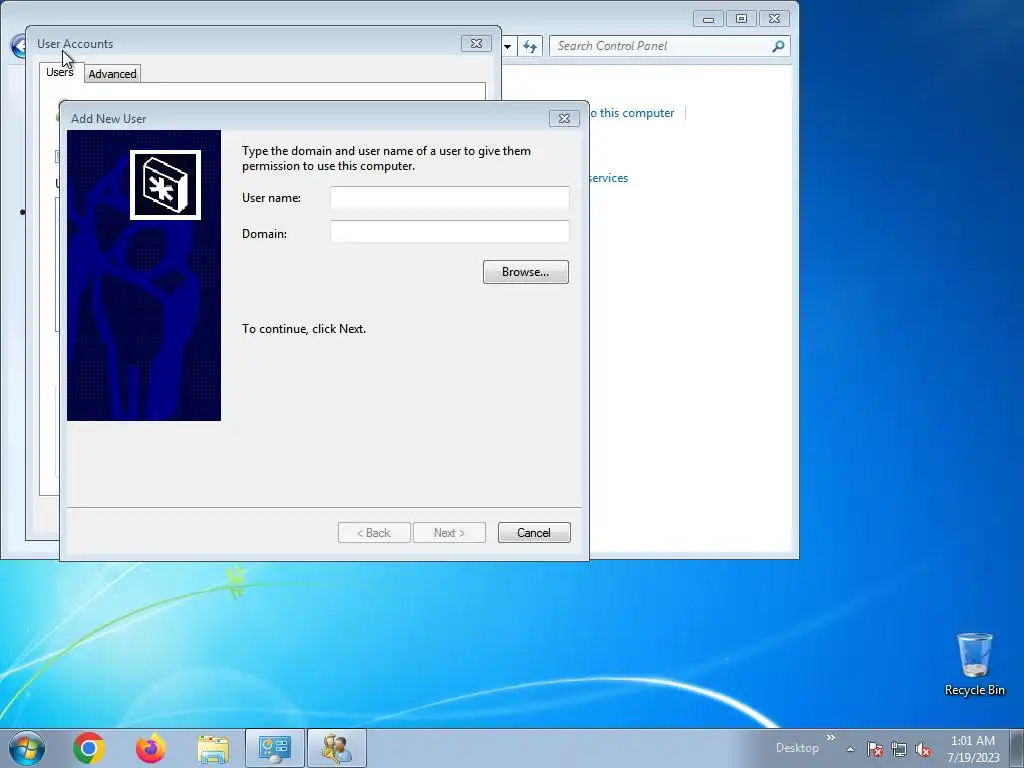Viewport: 1024px width, 768px height.
Task: Launch Google Chrome from taskbar
Action: [89, 748]
